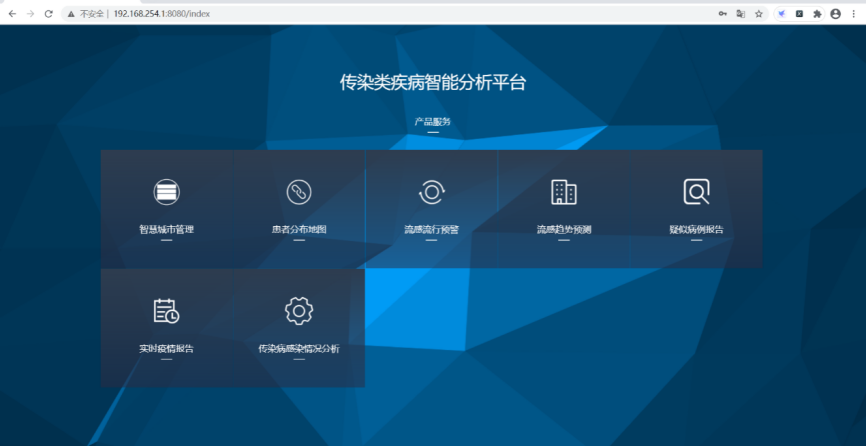
Task: Click the saved password key icon
Action: pyautogui.click(x=722, y=14)
